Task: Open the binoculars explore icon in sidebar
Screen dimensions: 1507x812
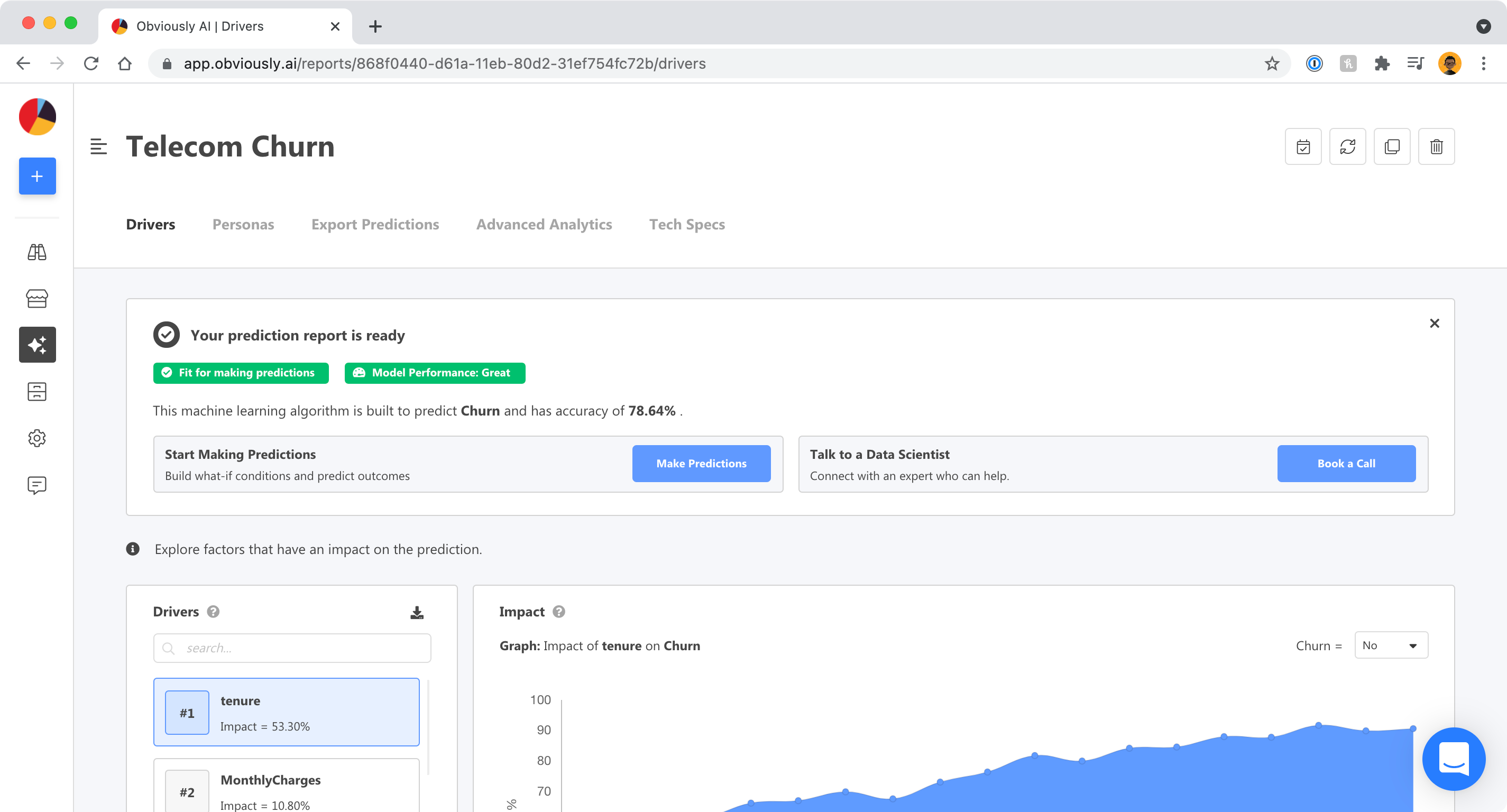Action: 37,252
